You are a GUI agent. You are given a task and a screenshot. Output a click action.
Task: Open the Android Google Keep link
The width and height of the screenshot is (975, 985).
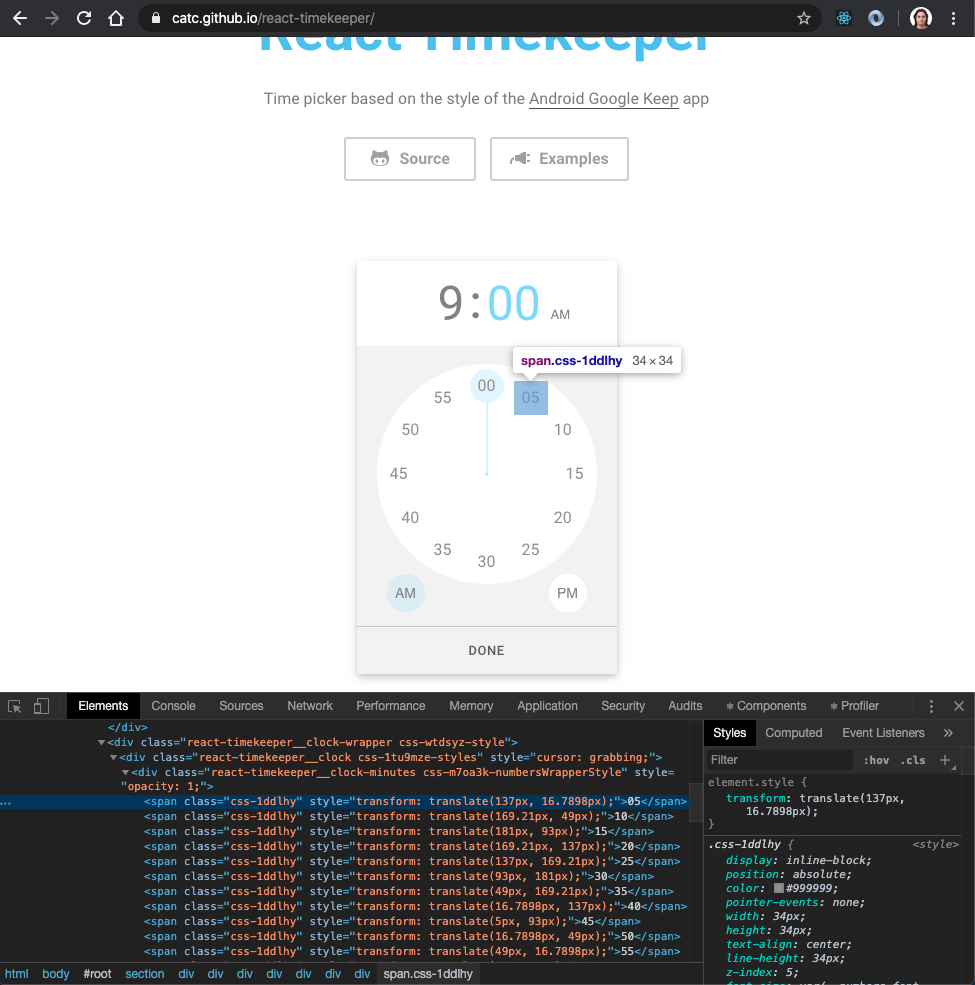(x=603, y=98)
